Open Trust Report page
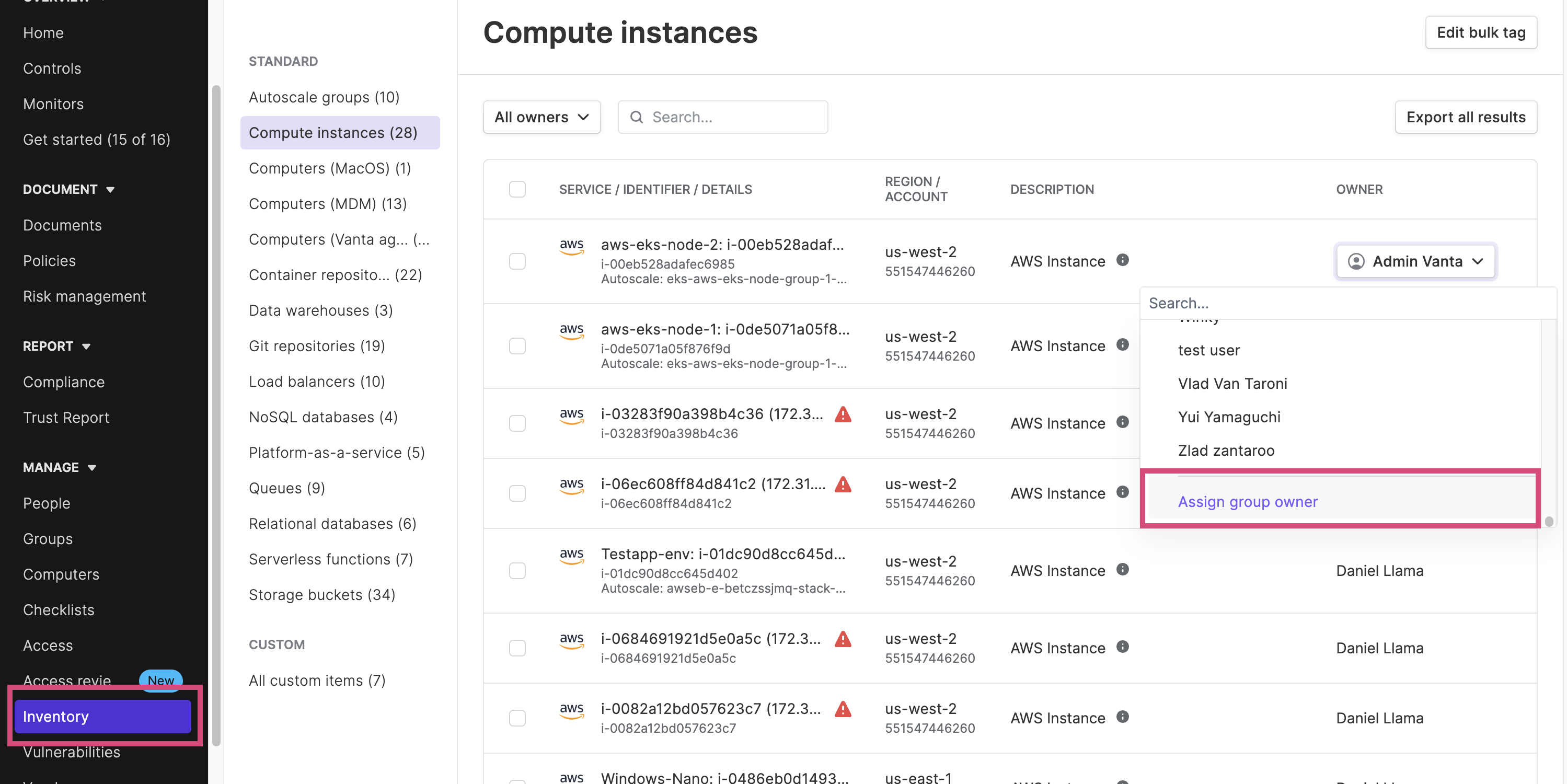This screenshot has width=1567, height=784. pyautogui.click(x=66, y=417)
